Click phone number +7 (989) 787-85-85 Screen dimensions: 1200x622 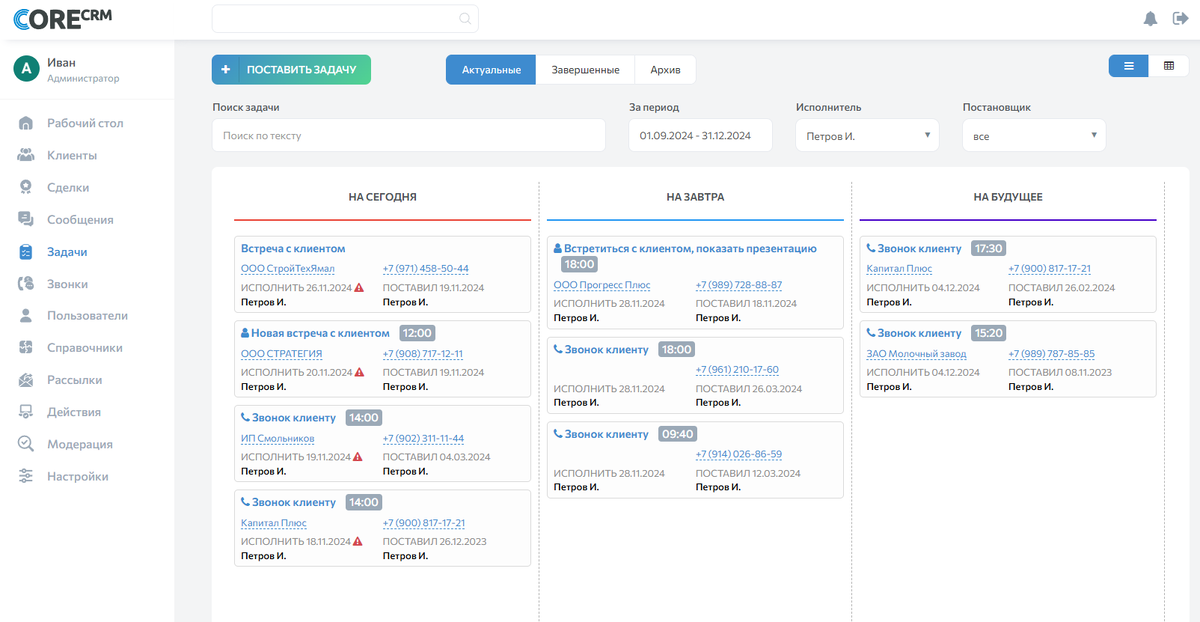1052,354
